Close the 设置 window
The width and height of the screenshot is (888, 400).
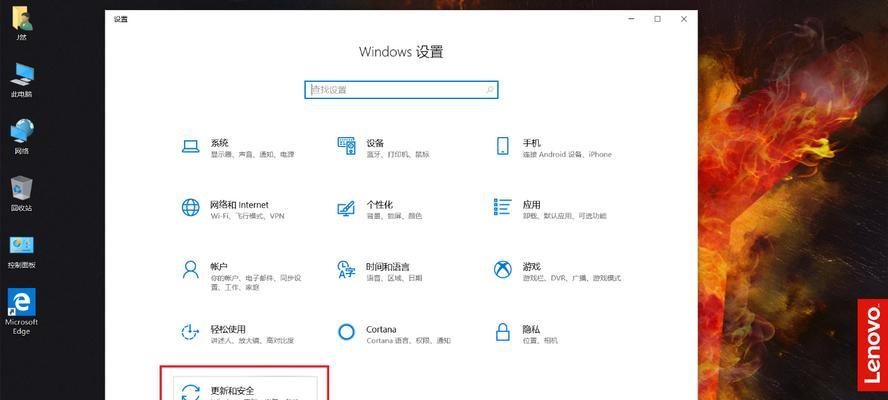(684, 19)
